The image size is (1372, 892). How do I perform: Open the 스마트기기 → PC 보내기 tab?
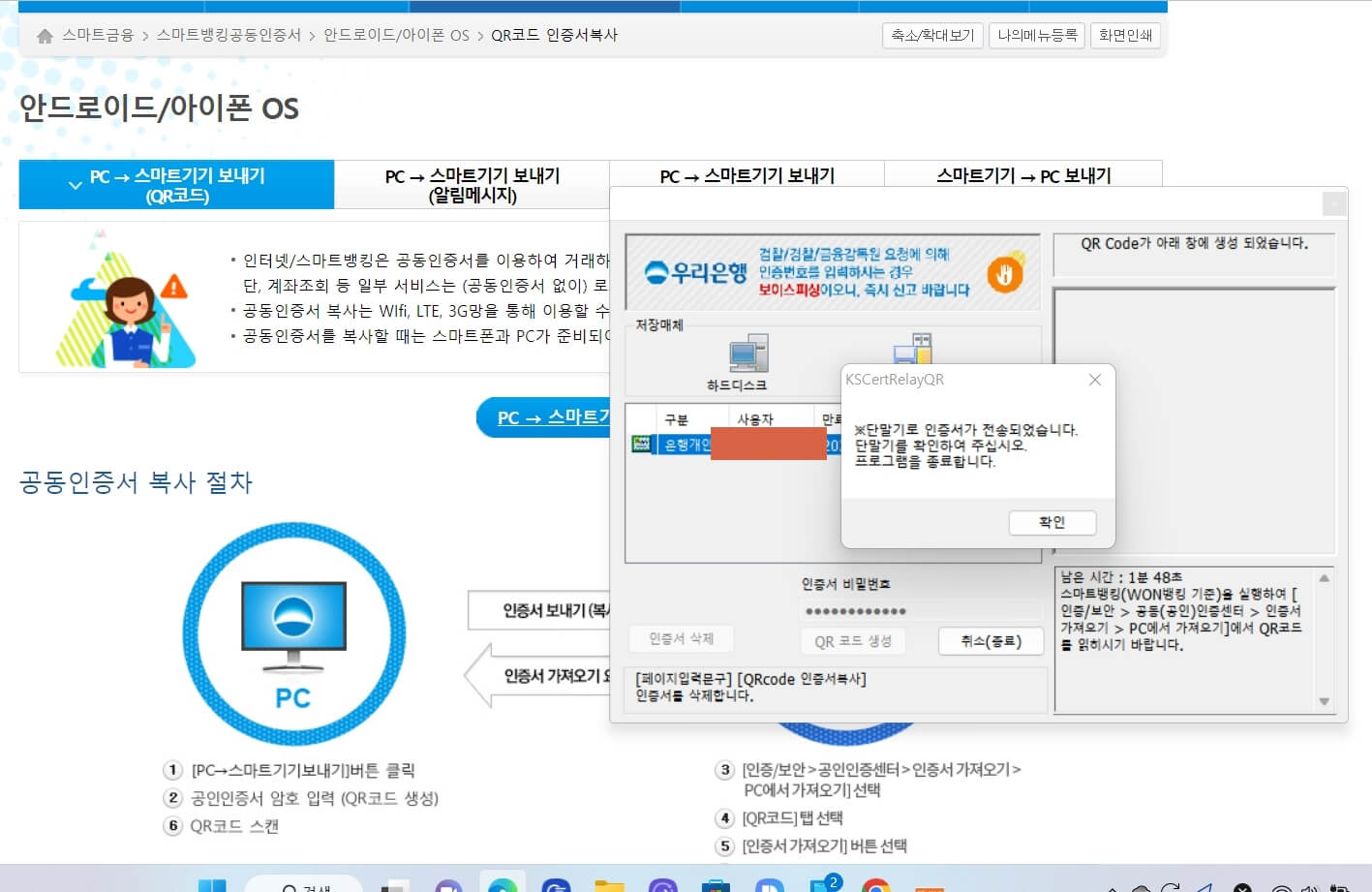[1024, 175]
